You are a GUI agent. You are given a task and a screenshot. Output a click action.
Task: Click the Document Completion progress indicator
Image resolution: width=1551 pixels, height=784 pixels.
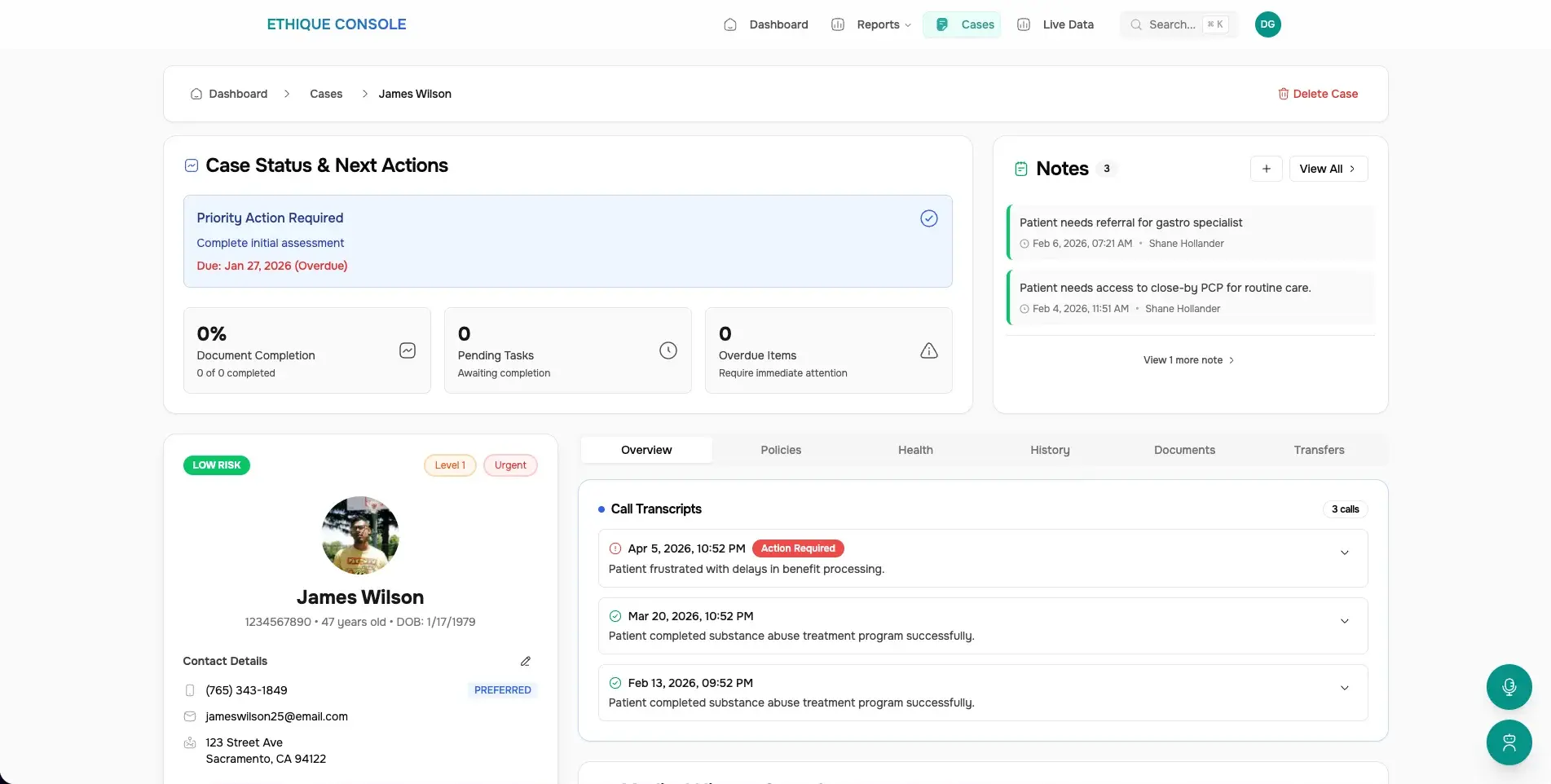click(x=407, y=350)
